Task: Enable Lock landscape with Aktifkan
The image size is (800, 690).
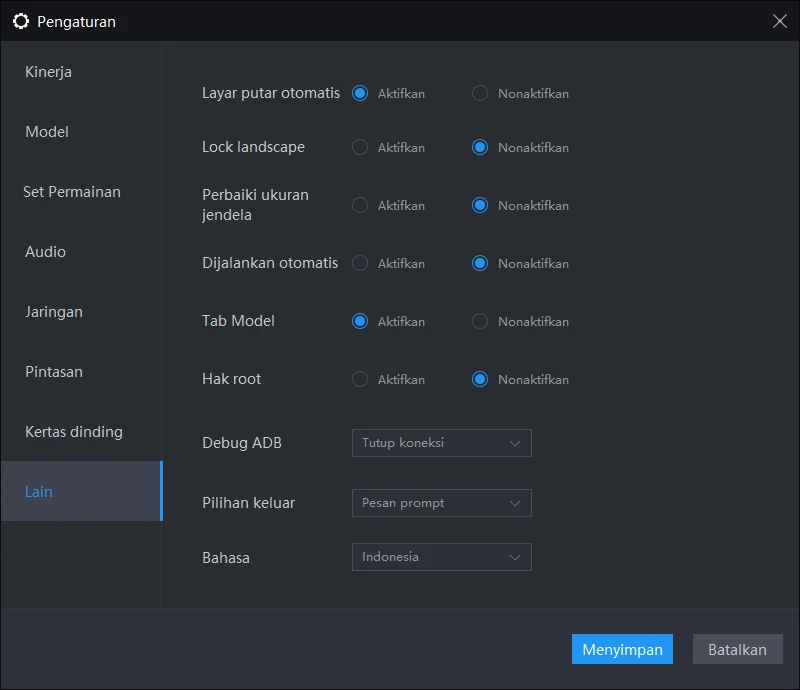Action: pos(360,147)
